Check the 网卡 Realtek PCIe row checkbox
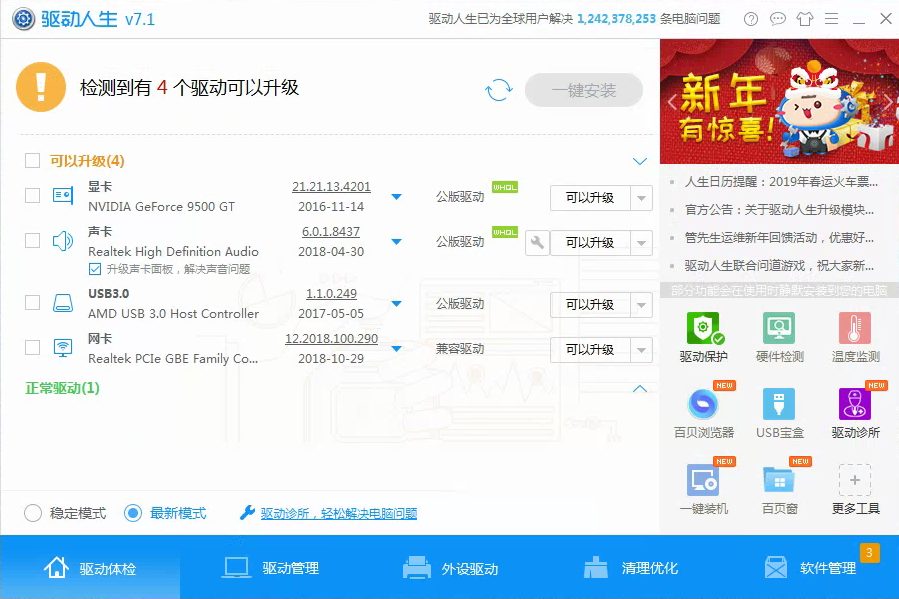Screen dimensions: 899x599 point(32,347)
